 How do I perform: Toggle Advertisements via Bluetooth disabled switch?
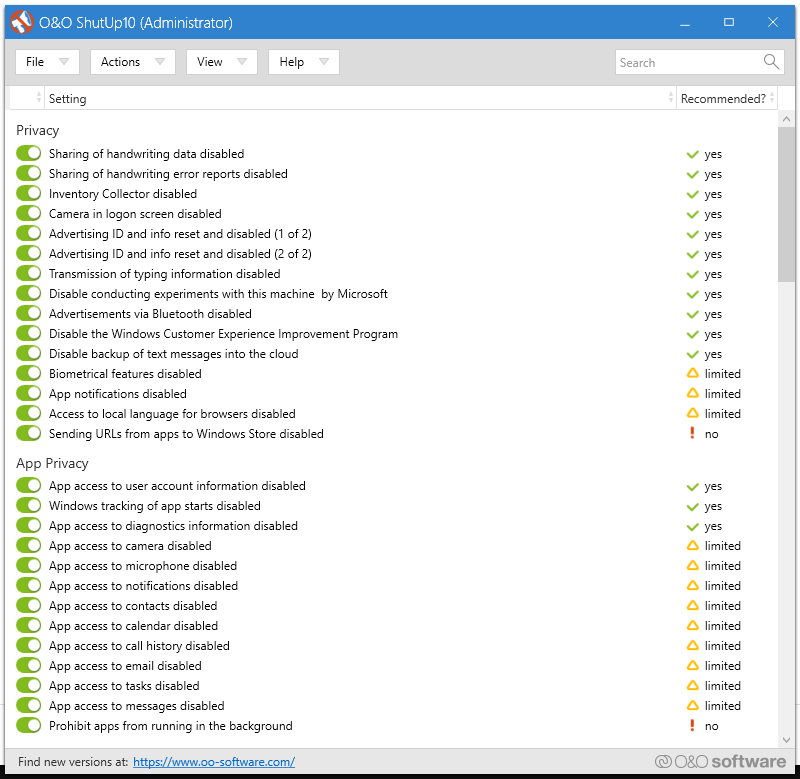[29, 313]
